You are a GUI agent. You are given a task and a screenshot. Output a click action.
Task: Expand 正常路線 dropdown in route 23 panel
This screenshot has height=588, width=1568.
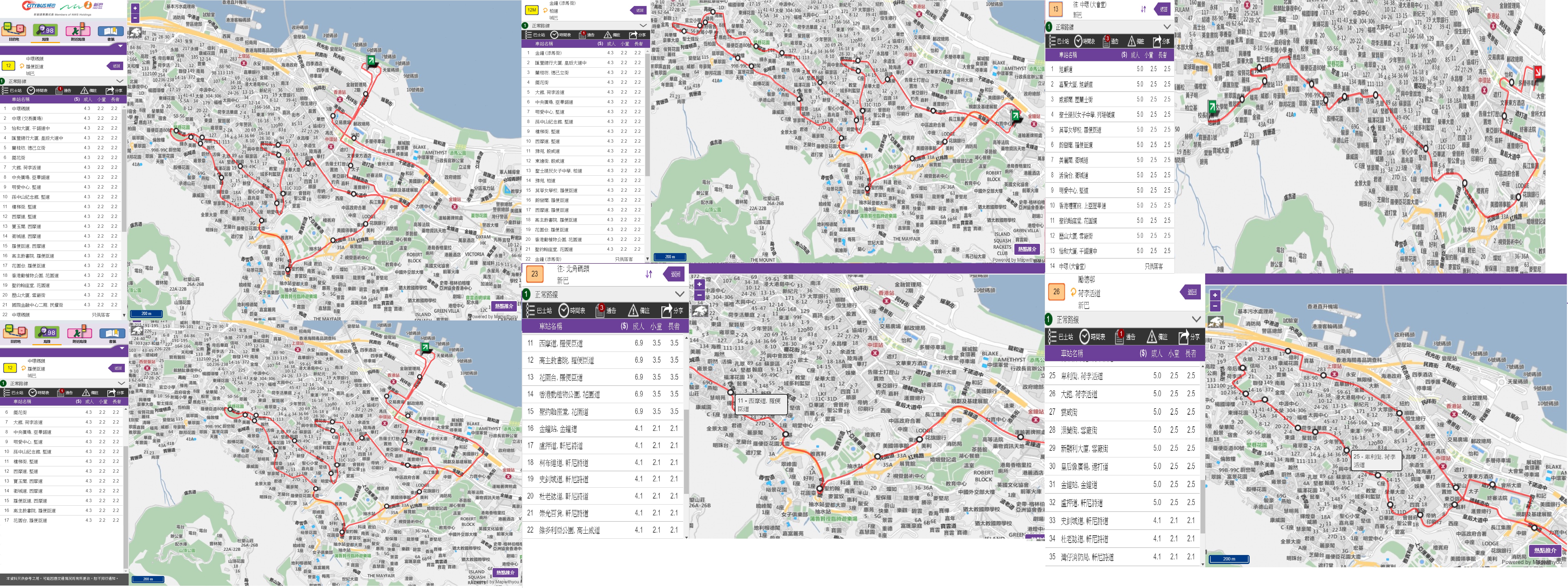(679, 294)
